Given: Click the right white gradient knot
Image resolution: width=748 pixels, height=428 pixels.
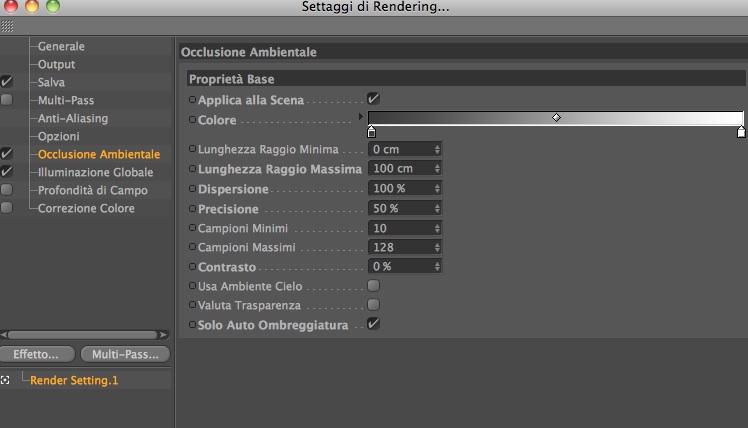Looking at the screenshot, I should [x=741, y=131].
